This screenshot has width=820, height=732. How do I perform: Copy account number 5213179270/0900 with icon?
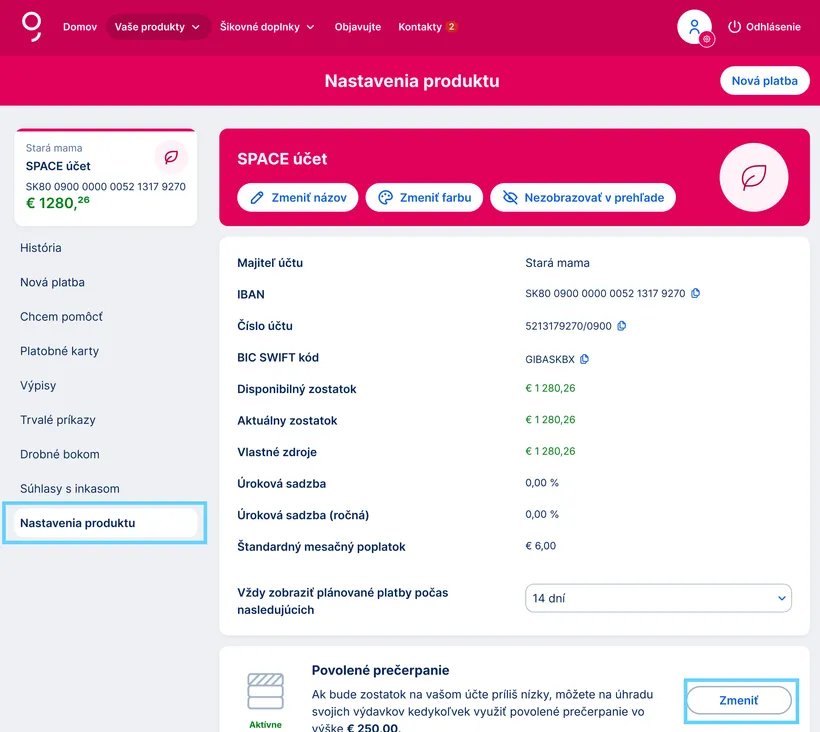[622, 326]
